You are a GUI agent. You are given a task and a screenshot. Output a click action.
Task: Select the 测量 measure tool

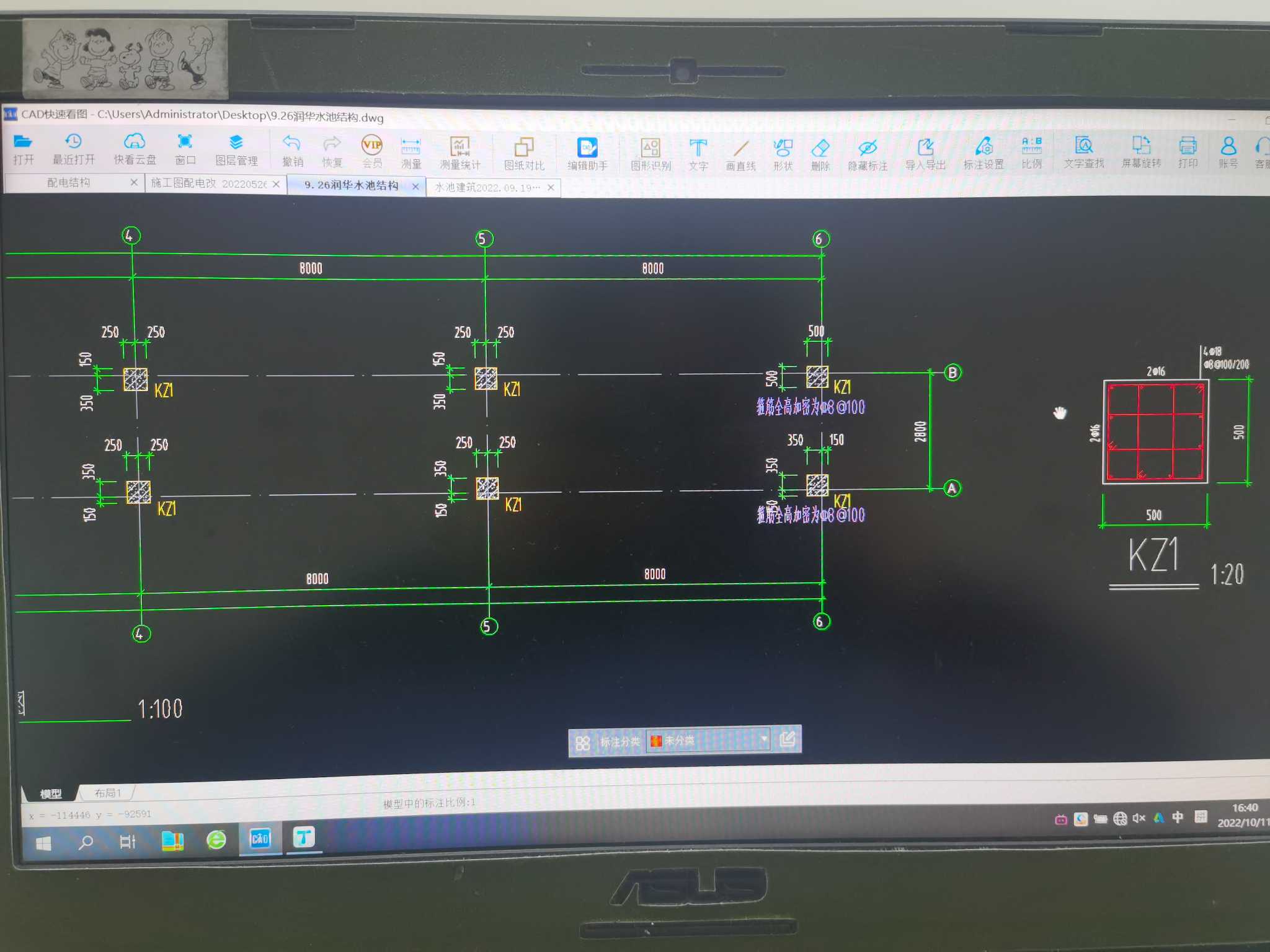[x=411, y=153]
